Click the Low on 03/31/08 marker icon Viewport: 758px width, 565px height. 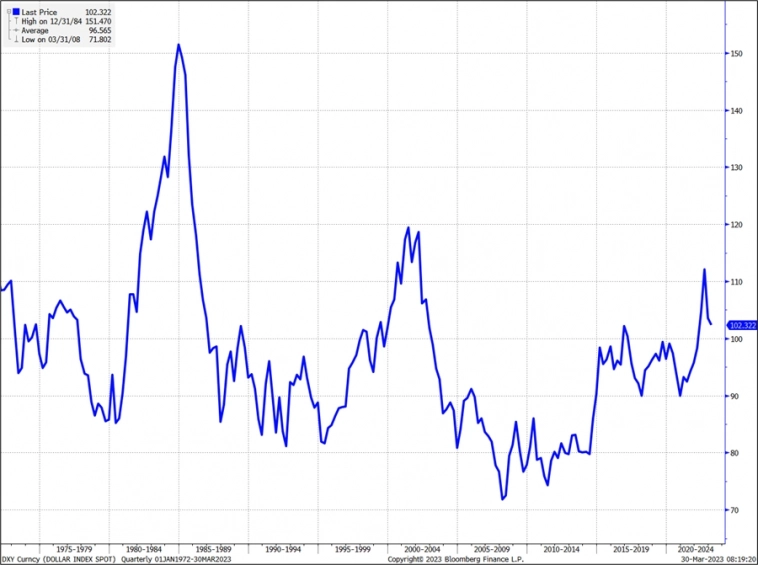pos(15,39)
